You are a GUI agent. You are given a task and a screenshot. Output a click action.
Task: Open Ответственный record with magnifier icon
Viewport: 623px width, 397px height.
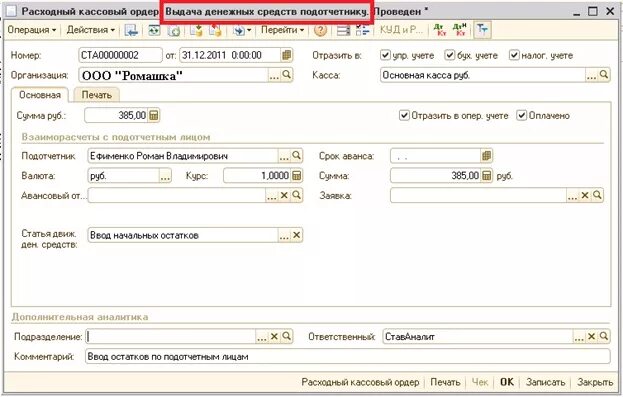click(604, 337)
